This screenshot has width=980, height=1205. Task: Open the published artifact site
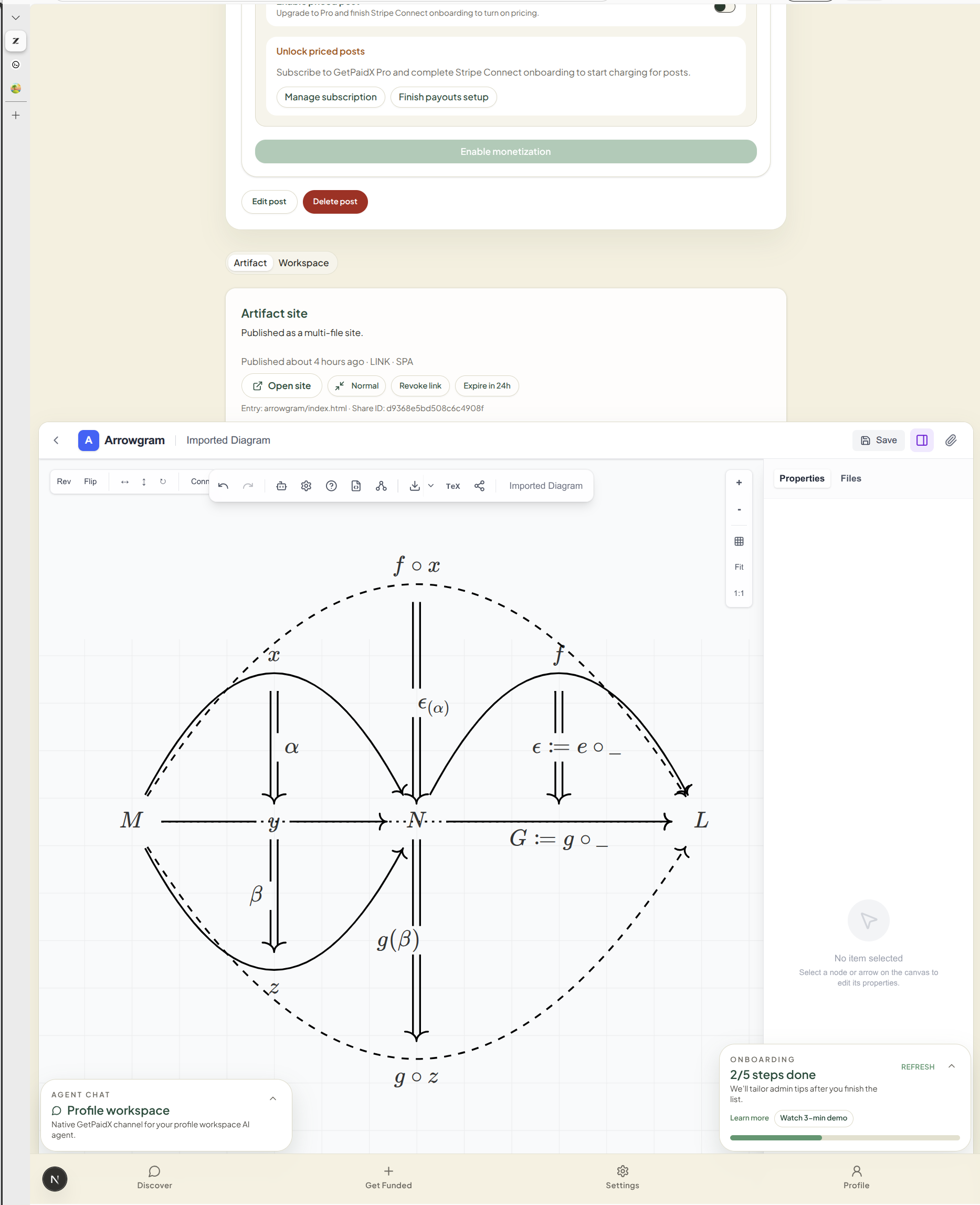coord(281,386)
